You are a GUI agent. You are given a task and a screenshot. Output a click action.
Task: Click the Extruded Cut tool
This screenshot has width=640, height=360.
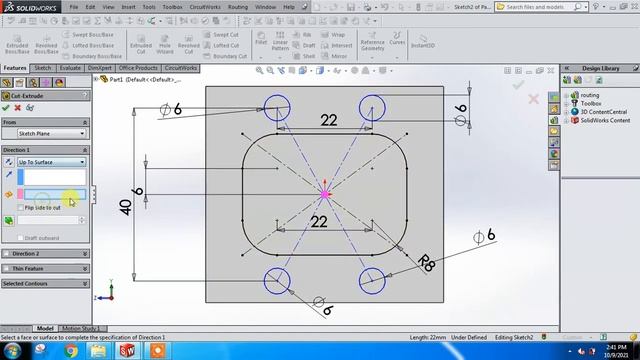tap(141, 44)
